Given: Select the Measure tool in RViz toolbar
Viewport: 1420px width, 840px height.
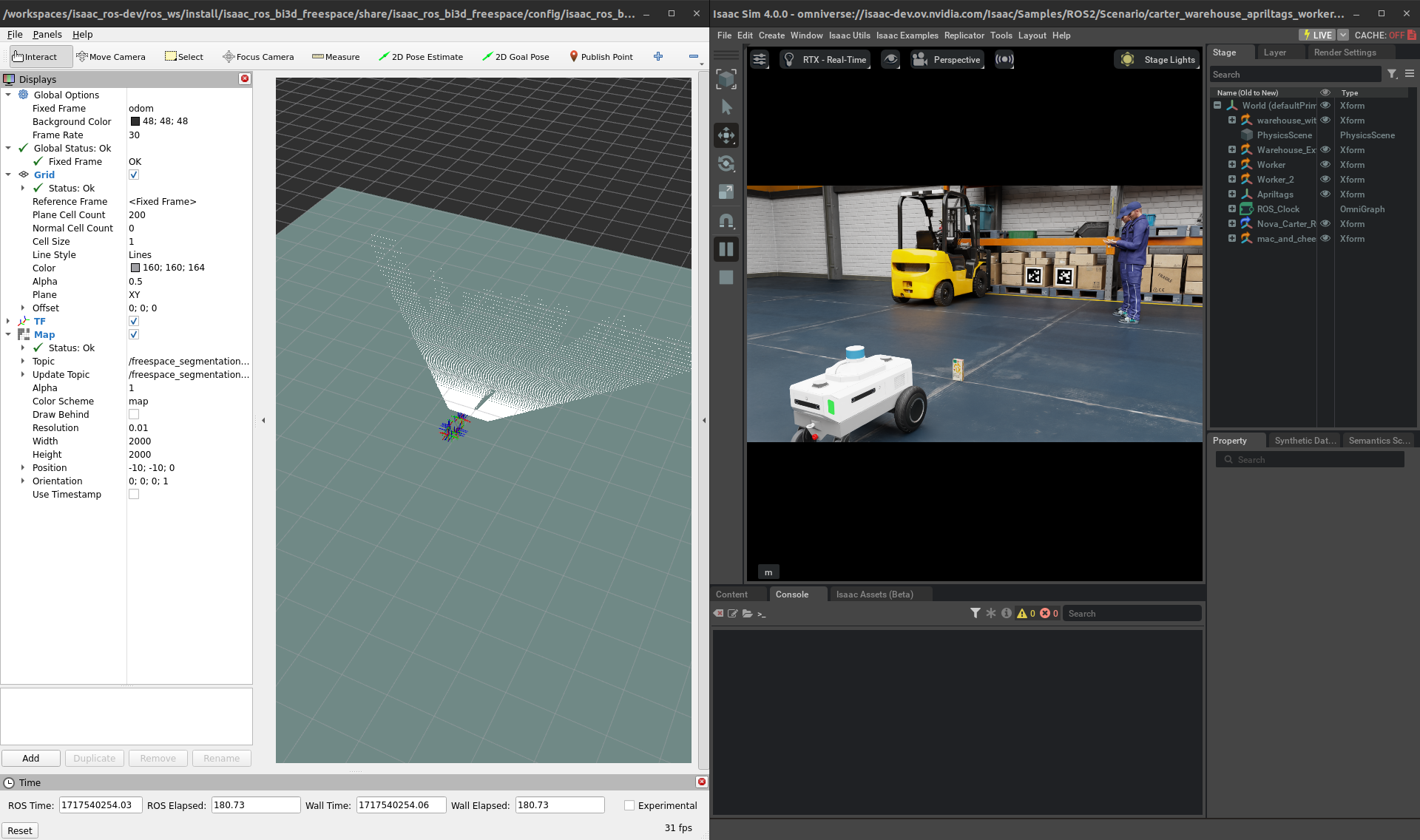Looking at the screenshot, I should pos(336,57).
